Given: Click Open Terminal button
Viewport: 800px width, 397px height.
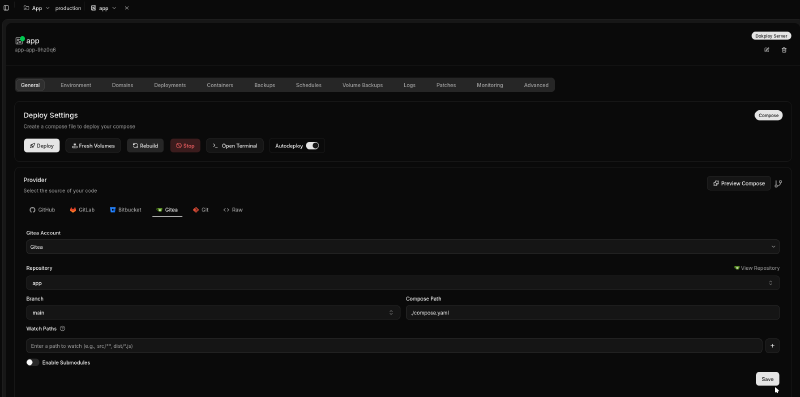Looking at the screenshot, I should point(235,146).
